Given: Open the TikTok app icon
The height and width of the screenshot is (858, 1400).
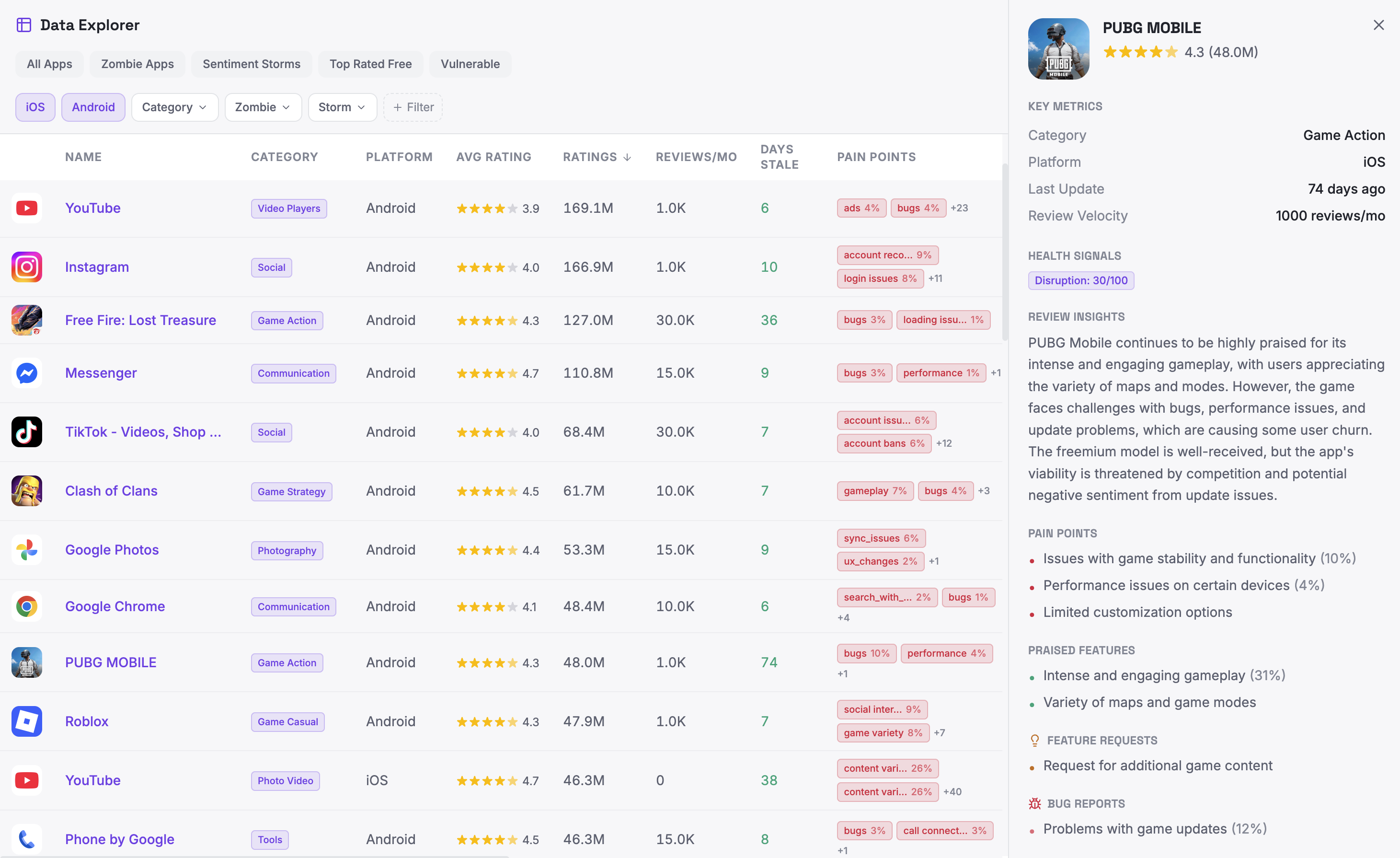Looking at the screenshot, I should [26, 432].
